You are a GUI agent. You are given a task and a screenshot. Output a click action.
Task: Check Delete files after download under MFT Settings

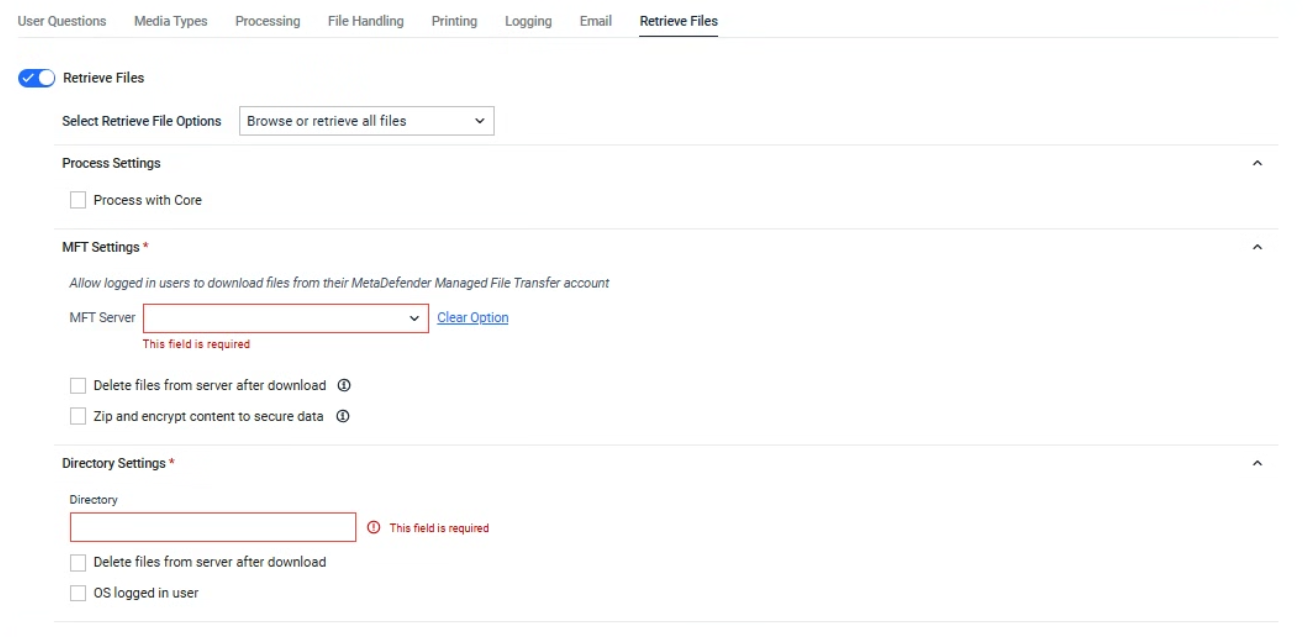(x=78, y=386)
